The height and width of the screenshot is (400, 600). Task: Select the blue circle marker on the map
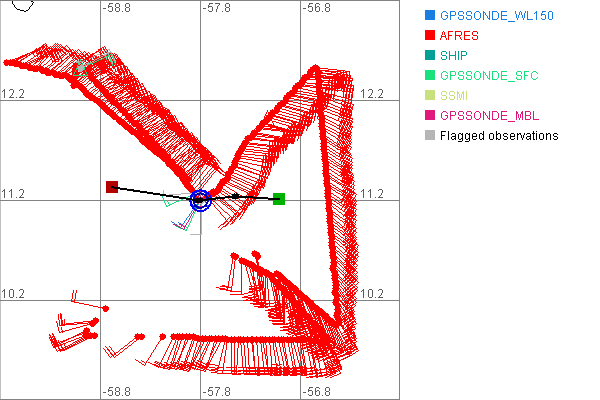200,199
